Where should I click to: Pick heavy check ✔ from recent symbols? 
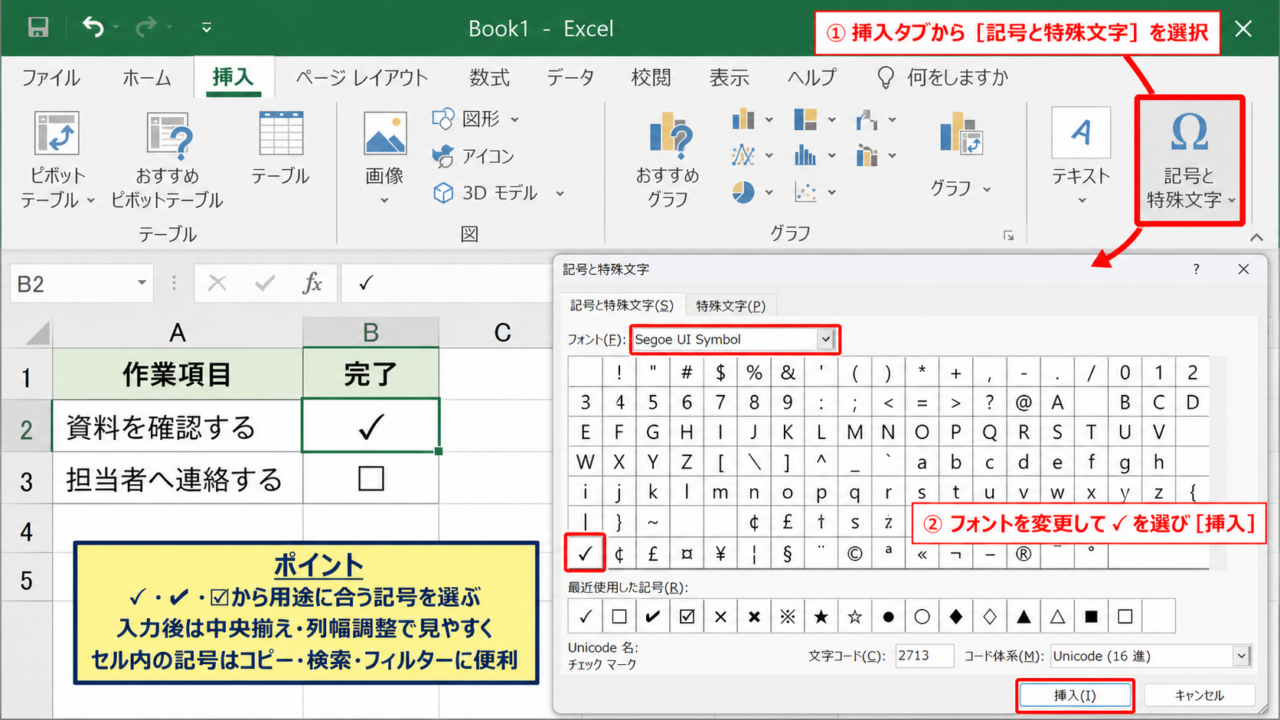653,617
